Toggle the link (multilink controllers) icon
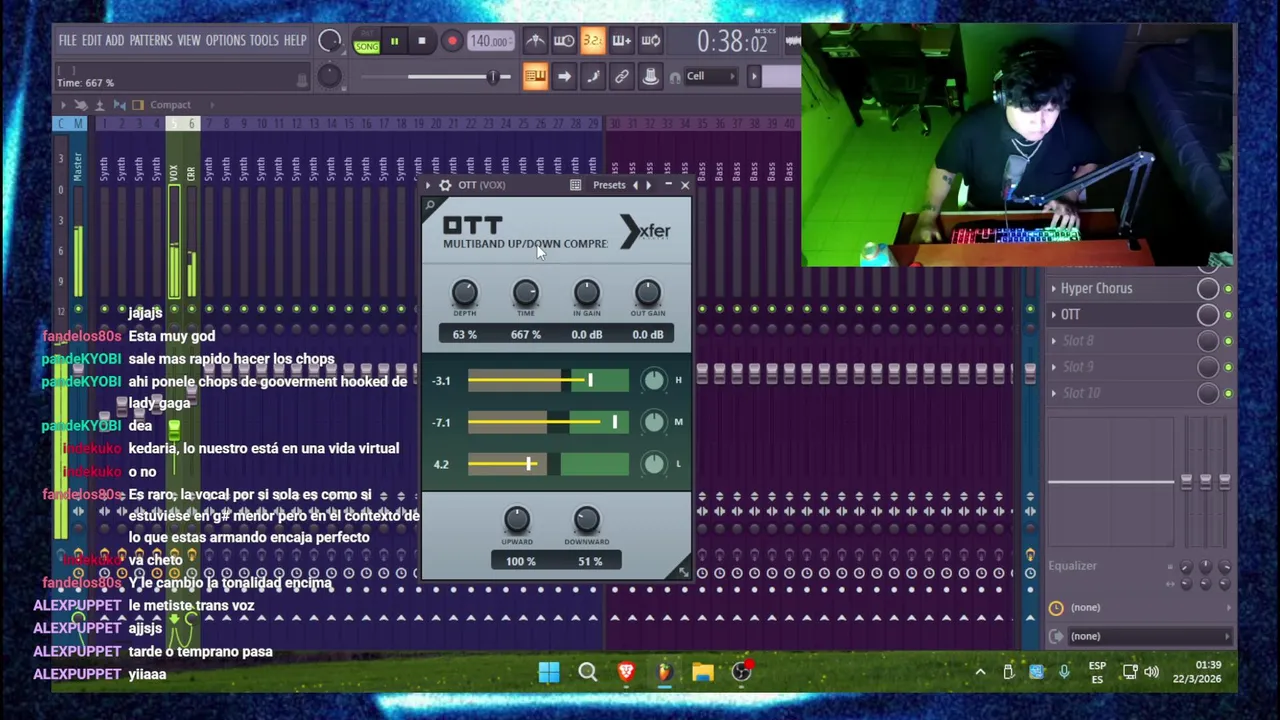The image size is (1280, 720). tap(622, 76)
